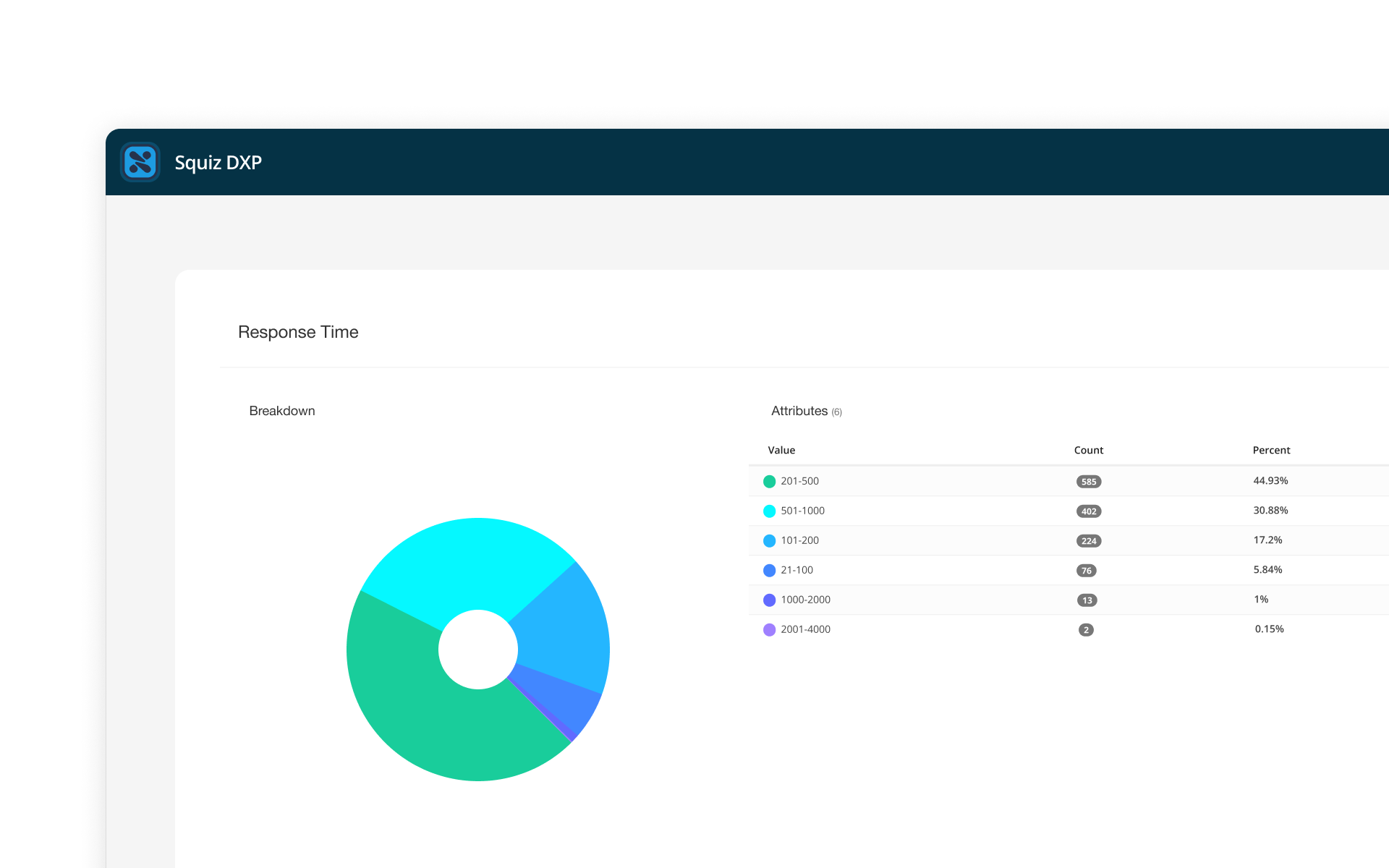
Task: Click the Squiz DXP logo icon
Action: [x=140, y=162]
